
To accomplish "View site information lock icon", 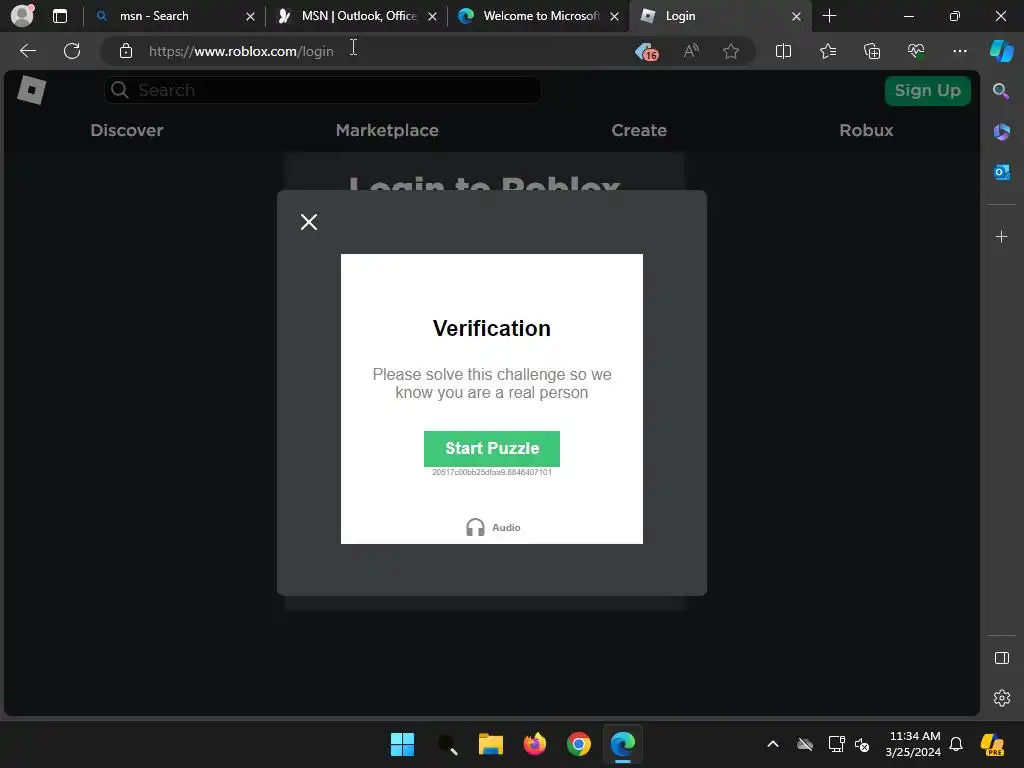I will 126,51.
